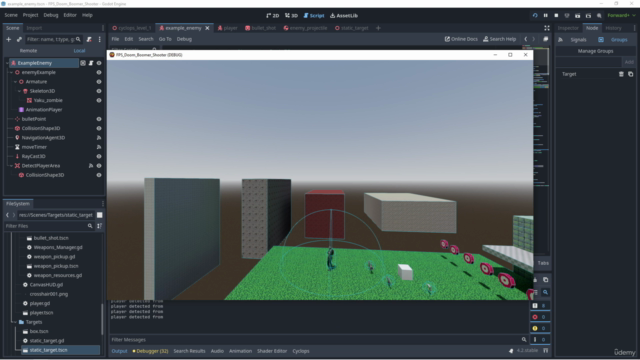640x360 pixels.
Task: Toggle visibility of ExampleEnemy node
Action: (x=99, y=63)
